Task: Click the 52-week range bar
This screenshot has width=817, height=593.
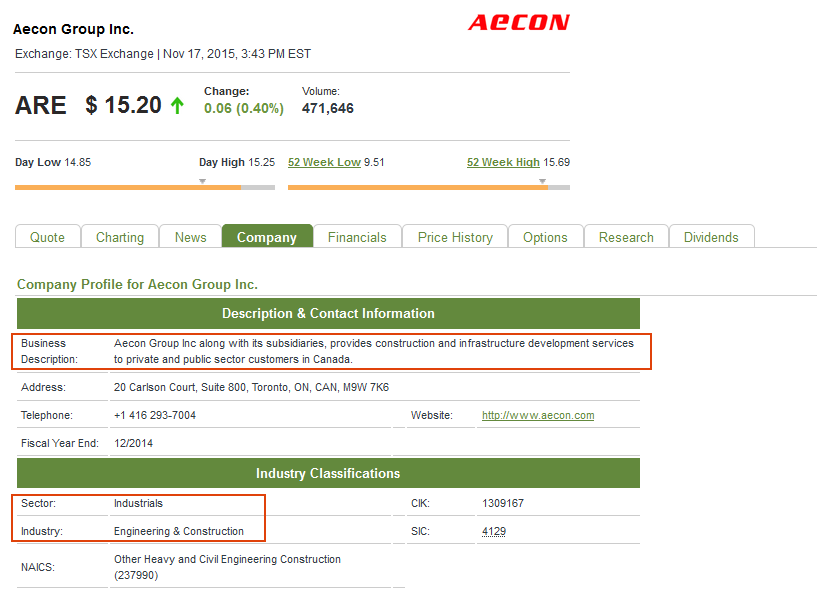Action: click(x=429, y=188)
